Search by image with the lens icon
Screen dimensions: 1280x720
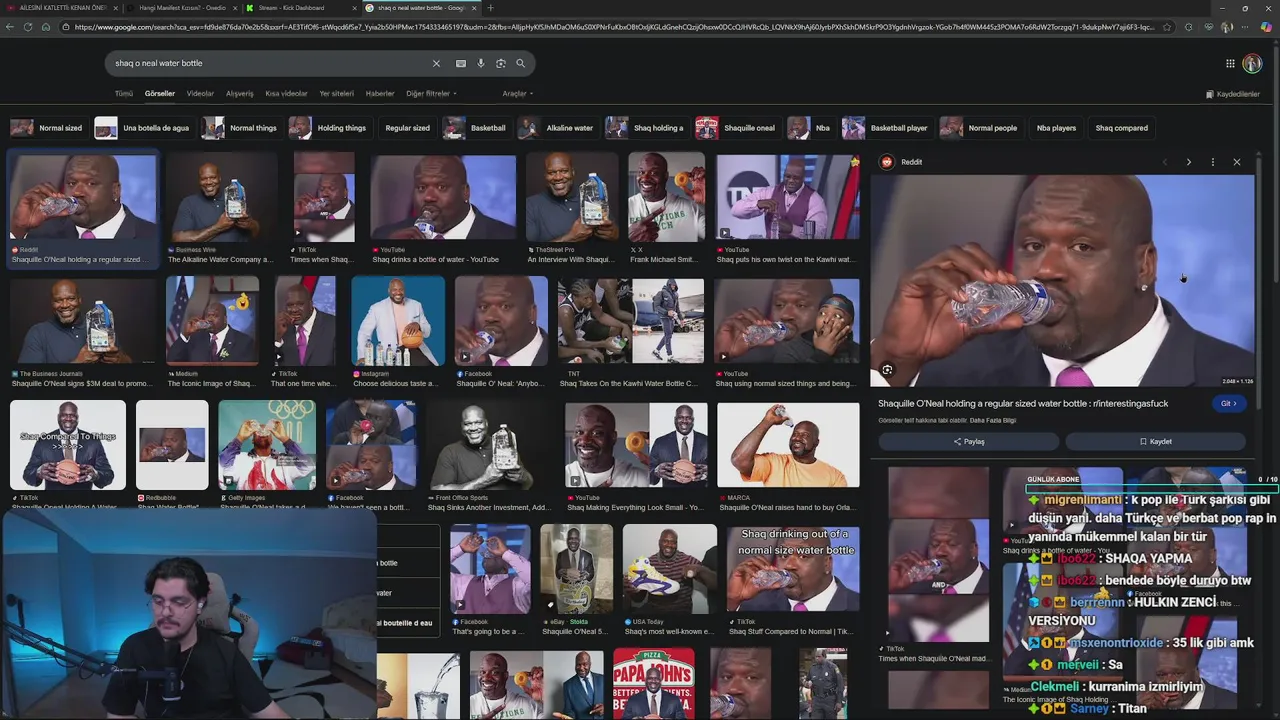point(501,63)
